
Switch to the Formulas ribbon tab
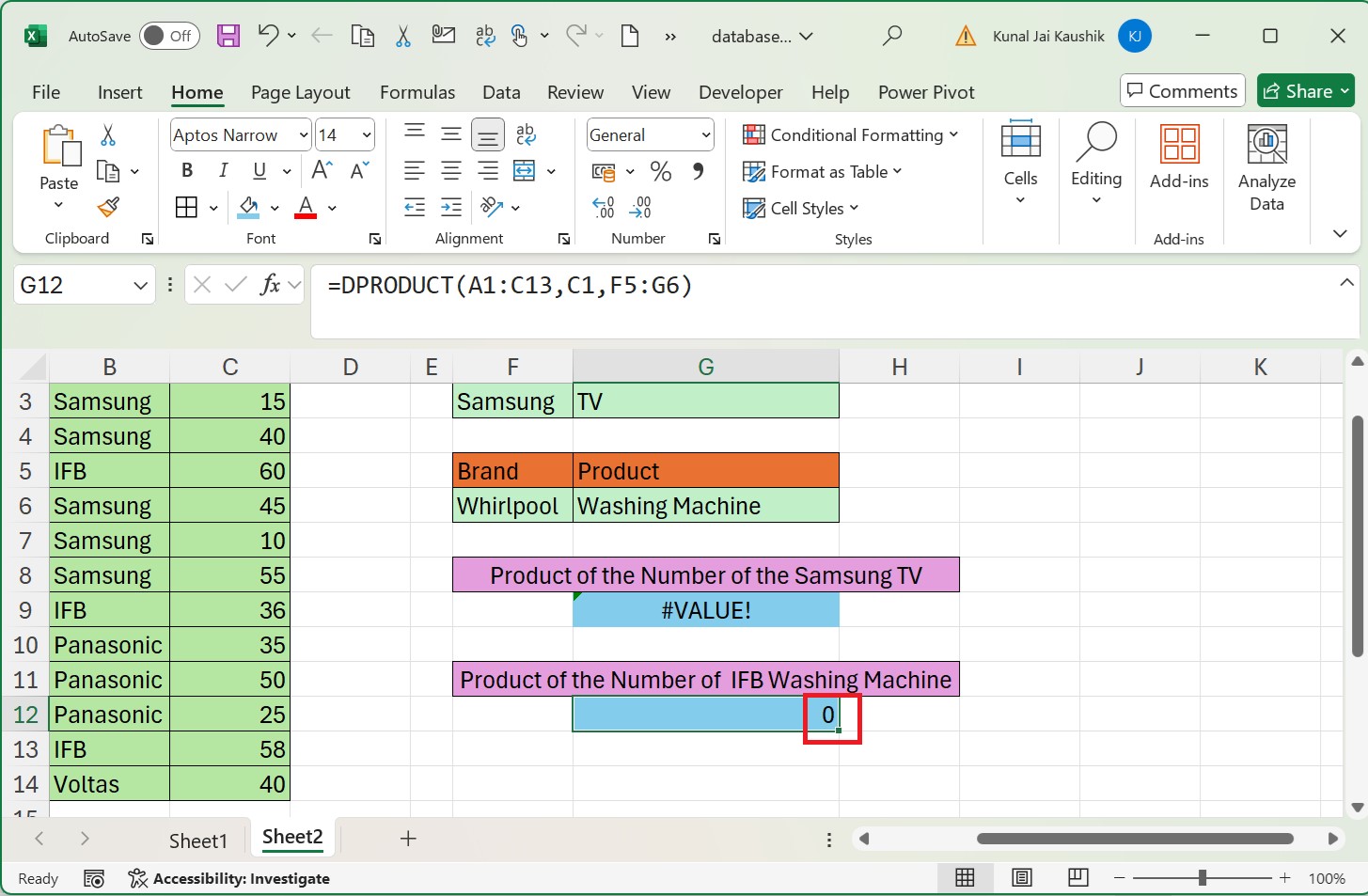pos(417,92)
